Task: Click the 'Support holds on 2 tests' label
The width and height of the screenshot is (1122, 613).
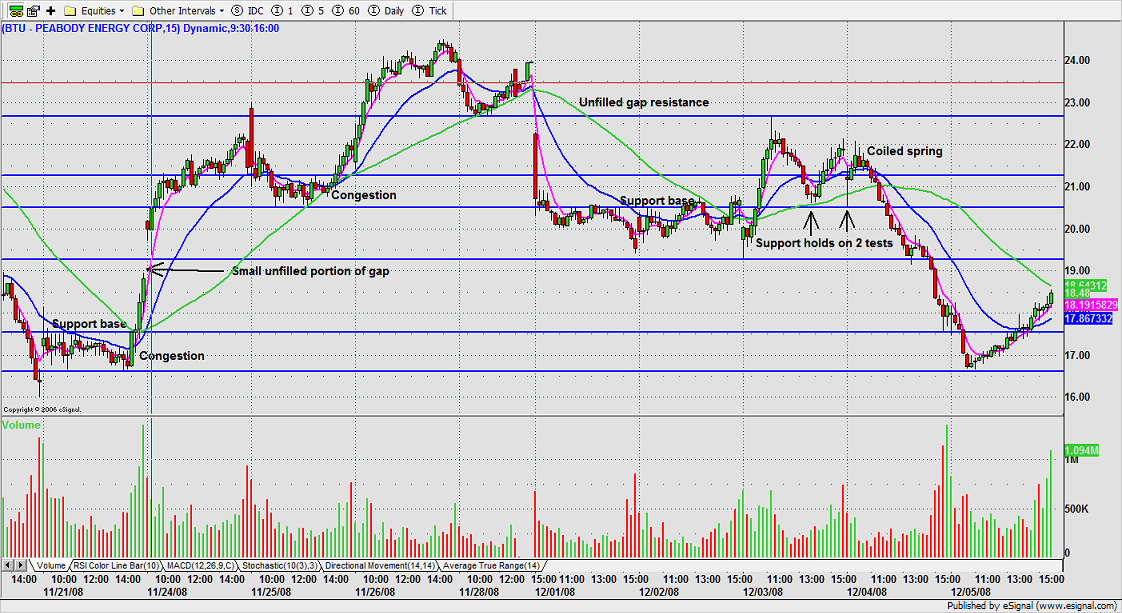Action: (x=824, y=243)
